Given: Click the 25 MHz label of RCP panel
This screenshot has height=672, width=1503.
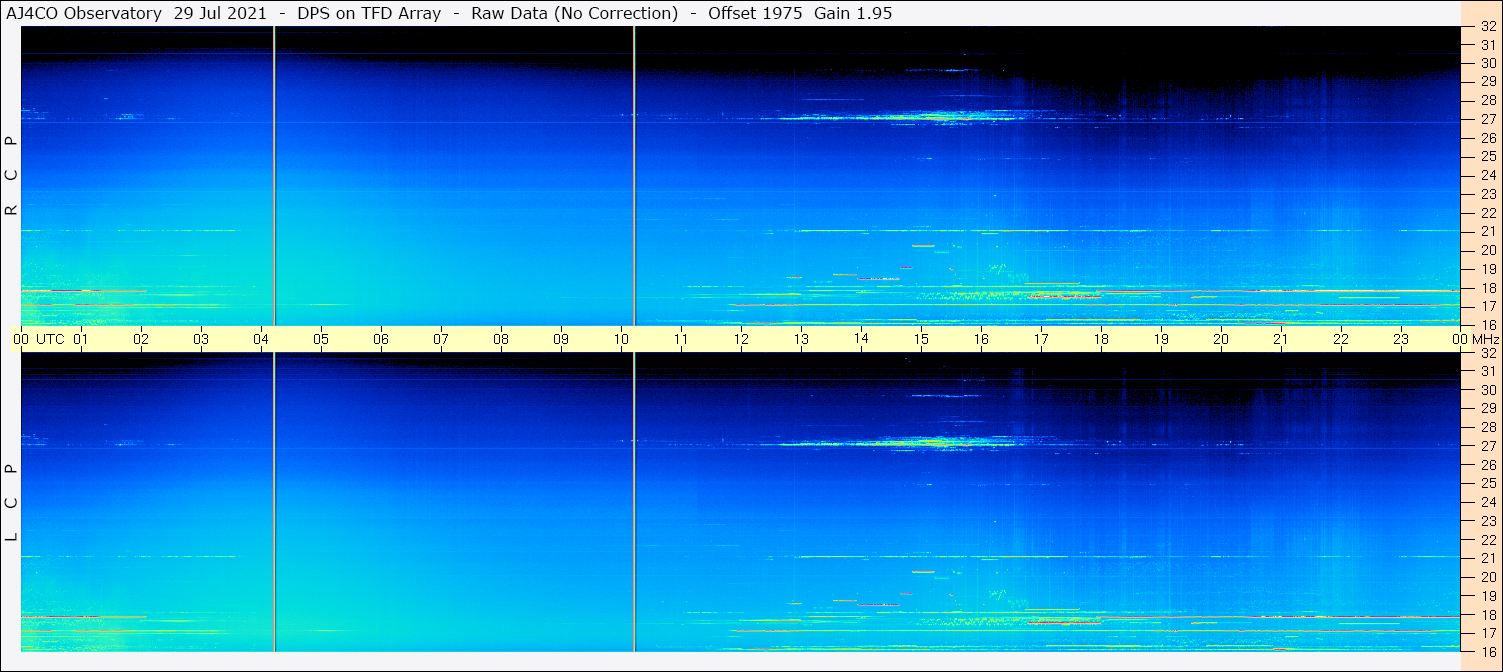Looking at the screenshot, I should click(1487, 157).
